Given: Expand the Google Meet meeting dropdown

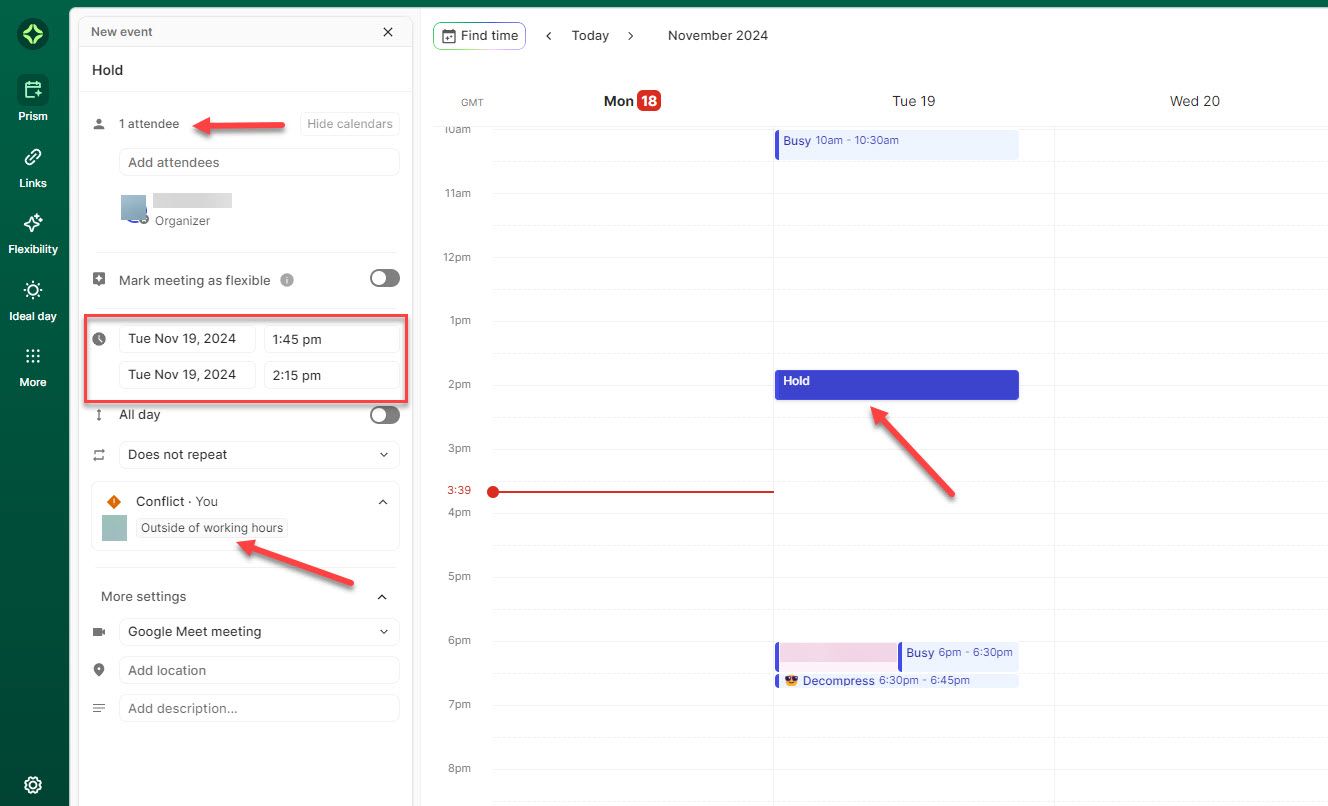Looking at the screenshot, I should [258, 631].
